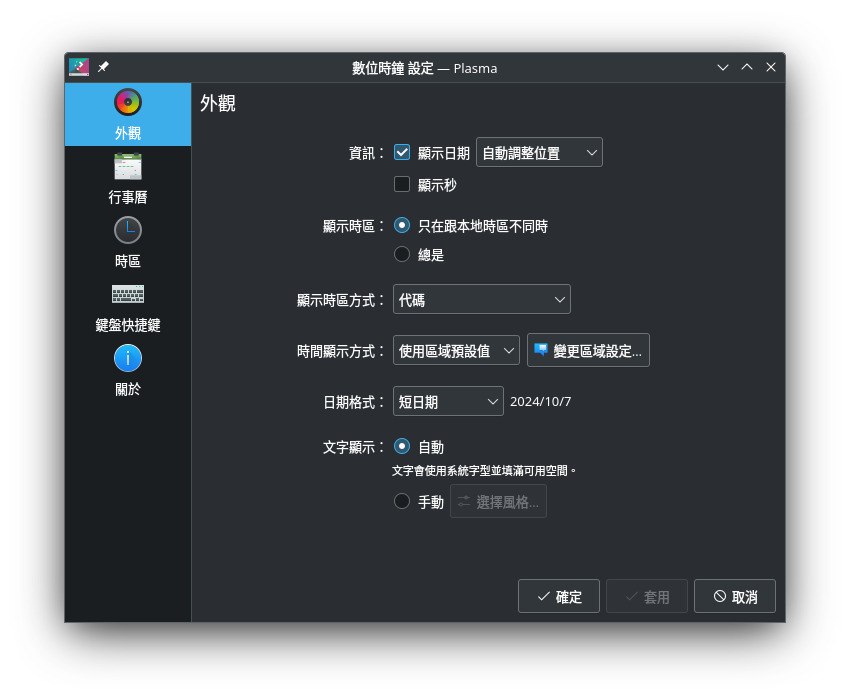
Task: Click the 文字會使用系統字型並填滿可用空間 hint text
Action: tap(484, 471)
